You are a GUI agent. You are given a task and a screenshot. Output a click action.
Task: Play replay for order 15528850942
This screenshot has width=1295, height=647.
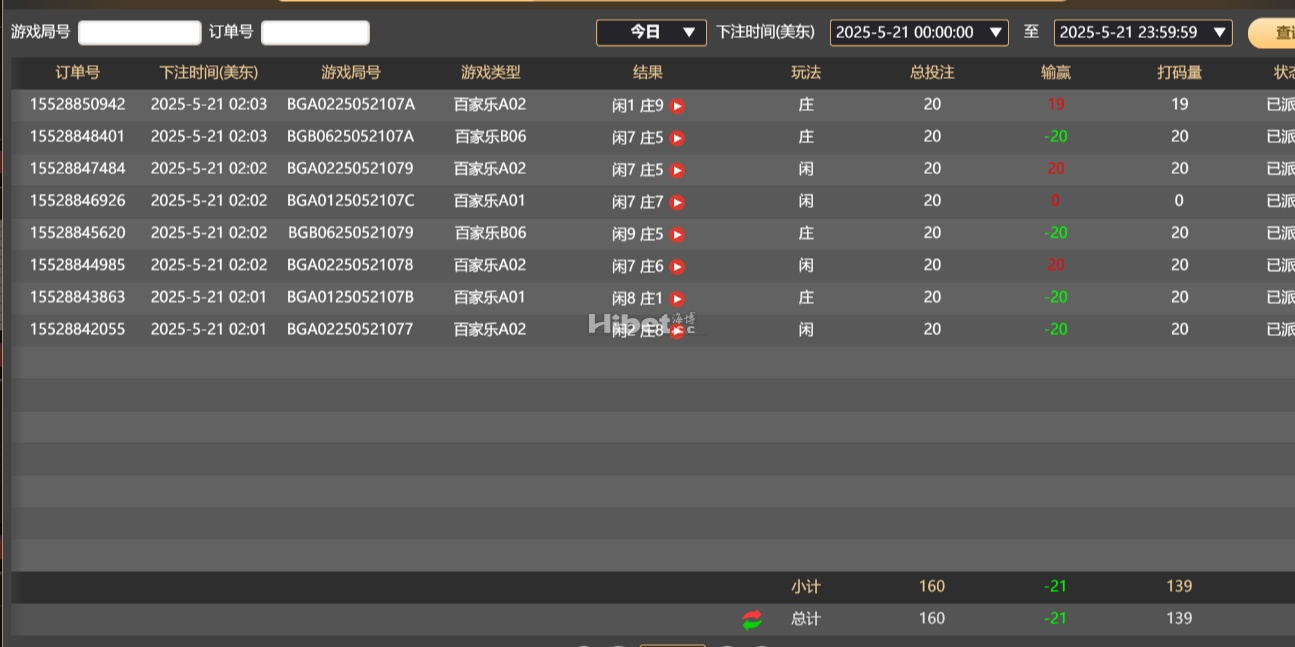677,106
